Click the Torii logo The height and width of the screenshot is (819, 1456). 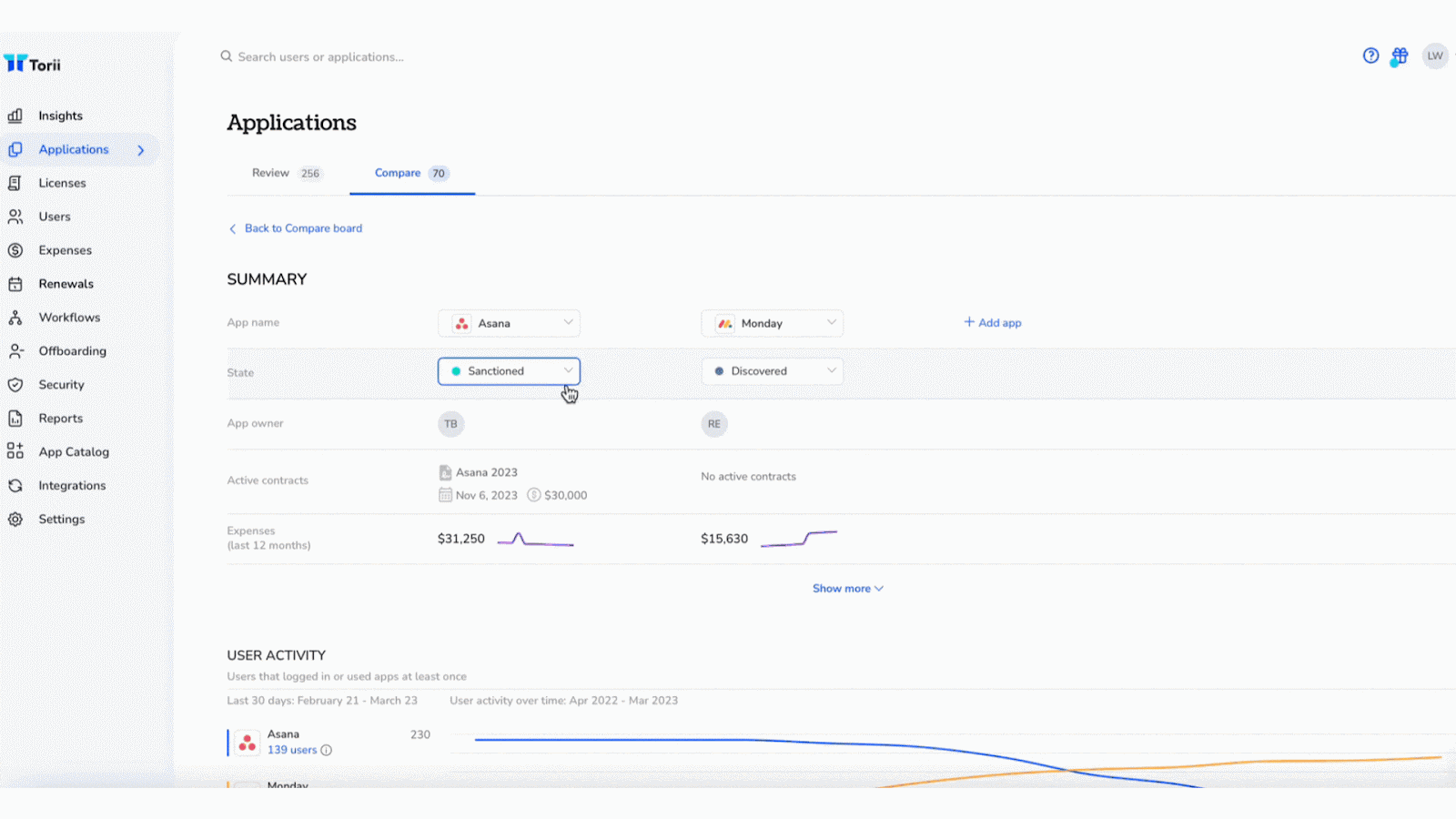(x=32, y=64)
